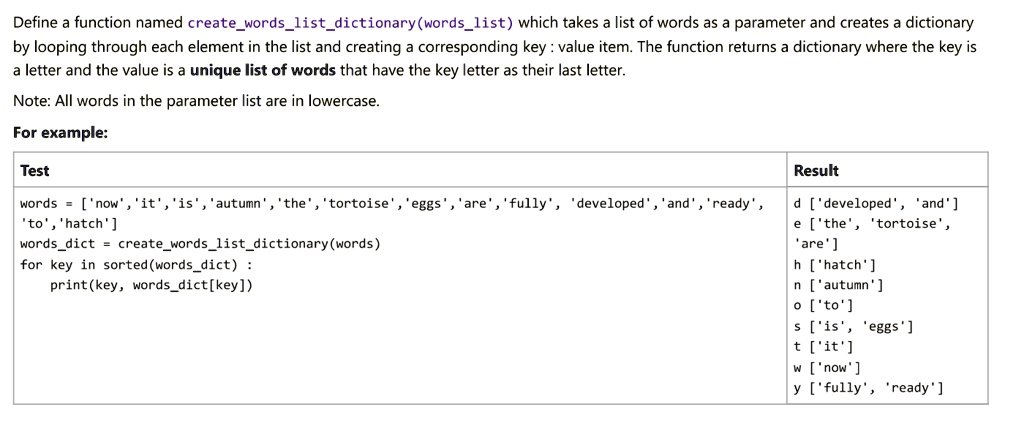Click the 'to','hatch' continuation line
This screenshot has width=1024, height=426.
click(x=69, y=224)
